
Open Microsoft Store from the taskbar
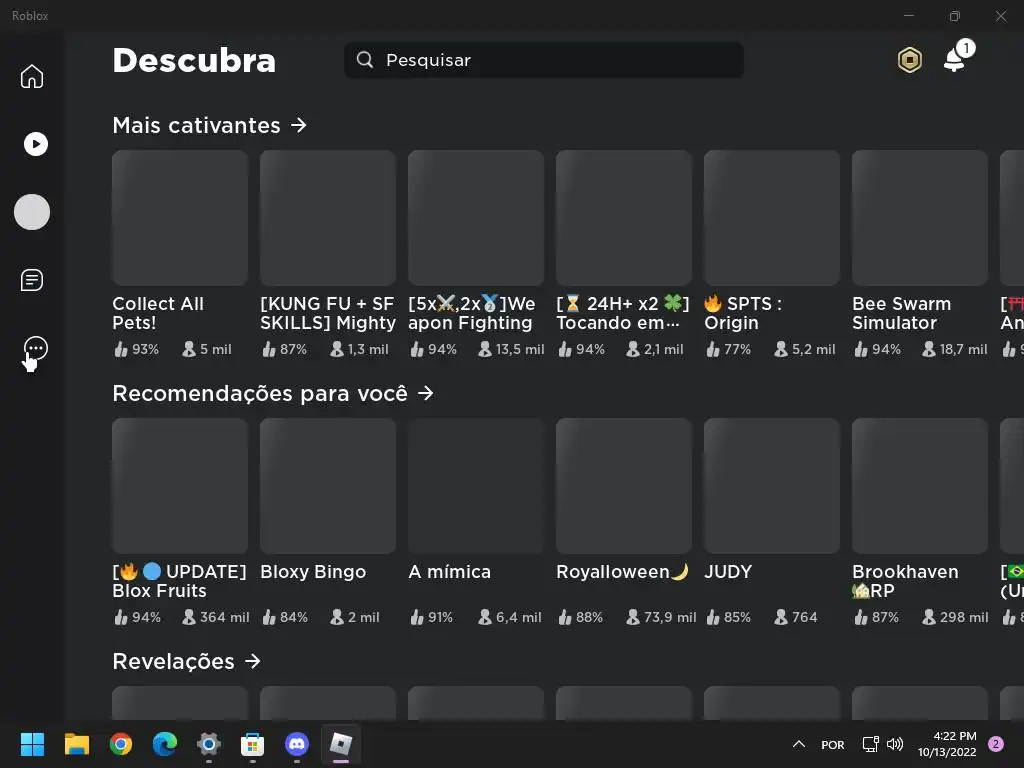tap(252, 744)
